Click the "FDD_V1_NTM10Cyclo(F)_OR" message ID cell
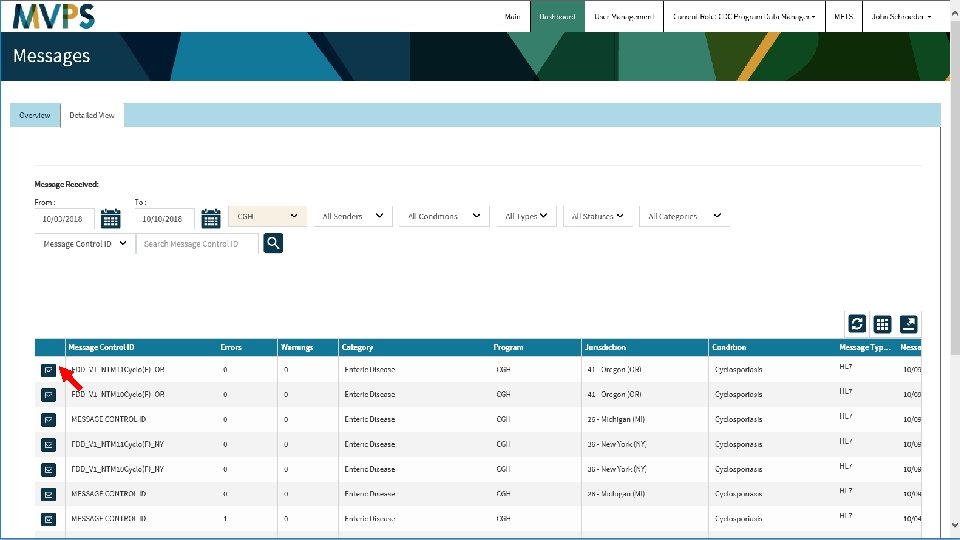This screenshot has height=540, width=960. [x=118, y=394]
